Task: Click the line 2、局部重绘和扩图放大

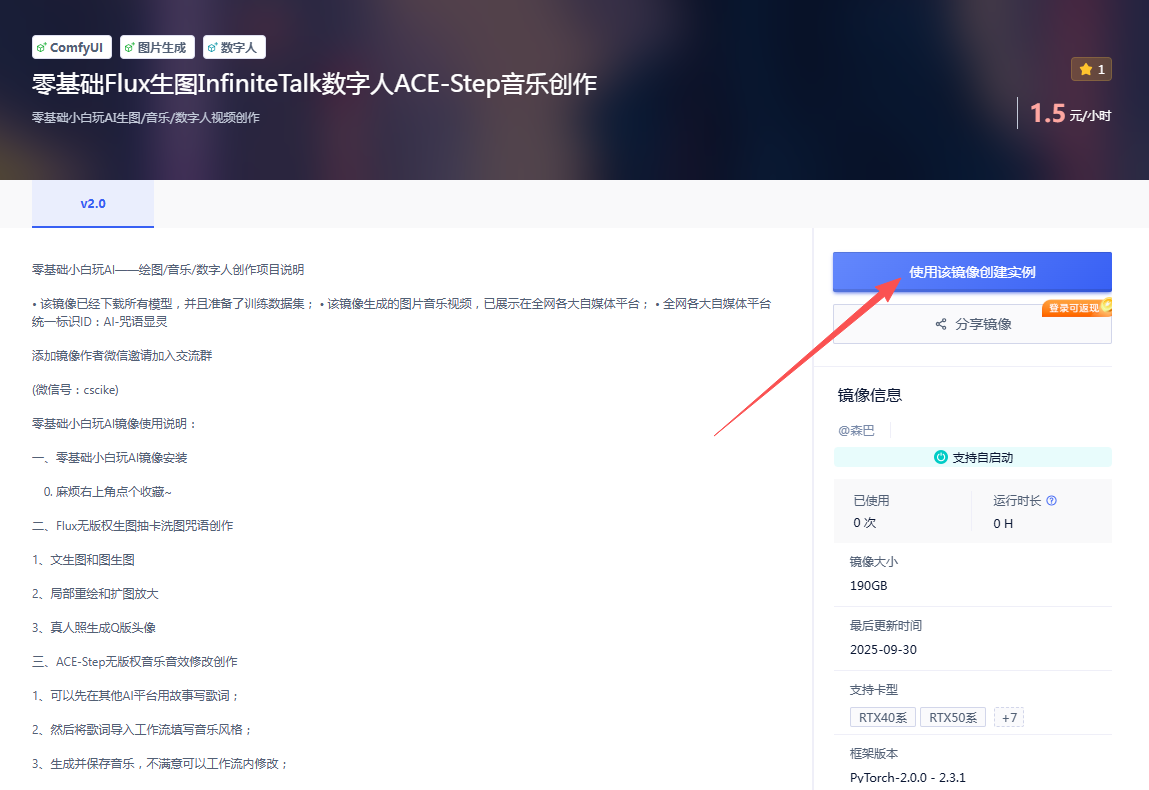Action: click(95, 594)
